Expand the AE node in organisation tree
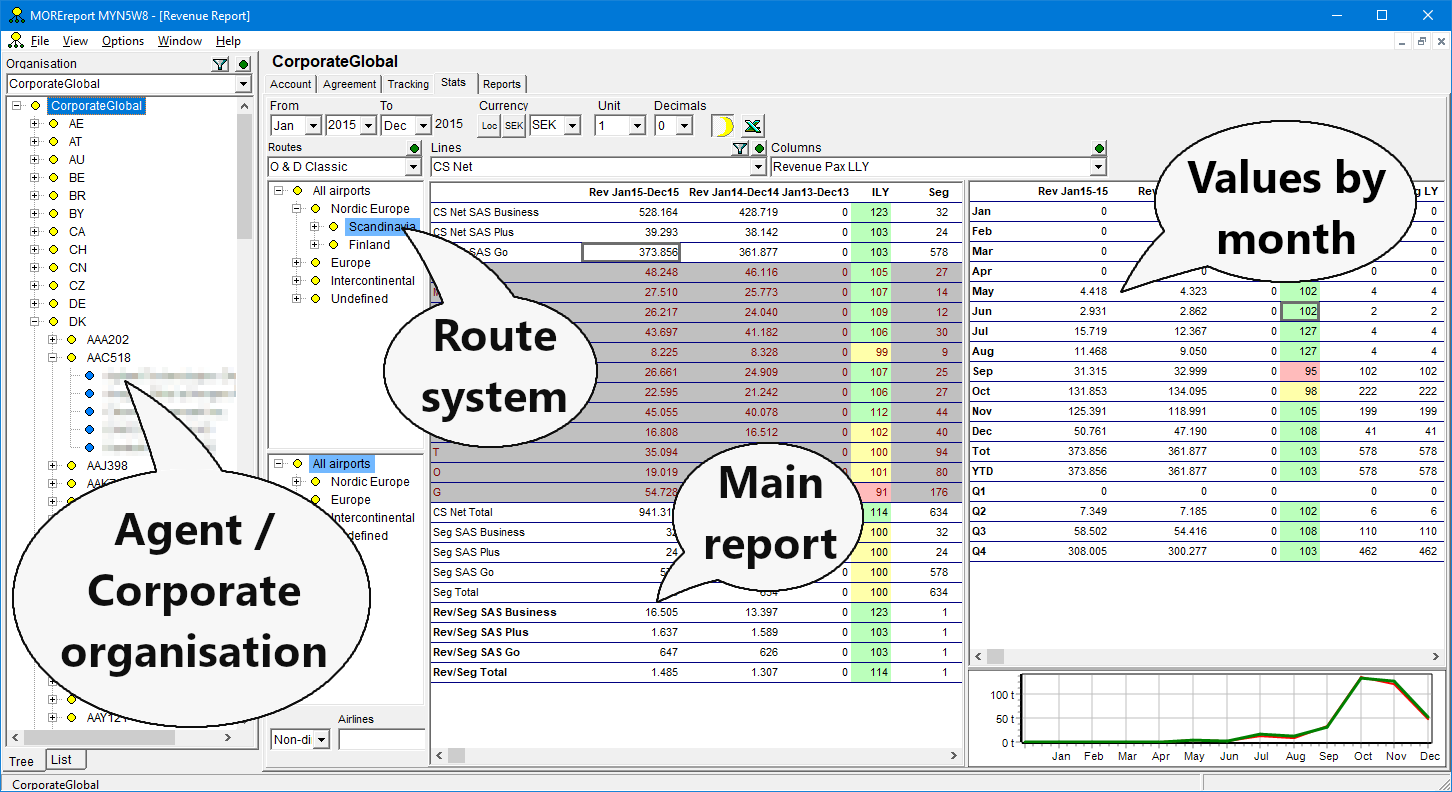Image resolution: width=1452 pixels, height=792 pixels. 35,124
